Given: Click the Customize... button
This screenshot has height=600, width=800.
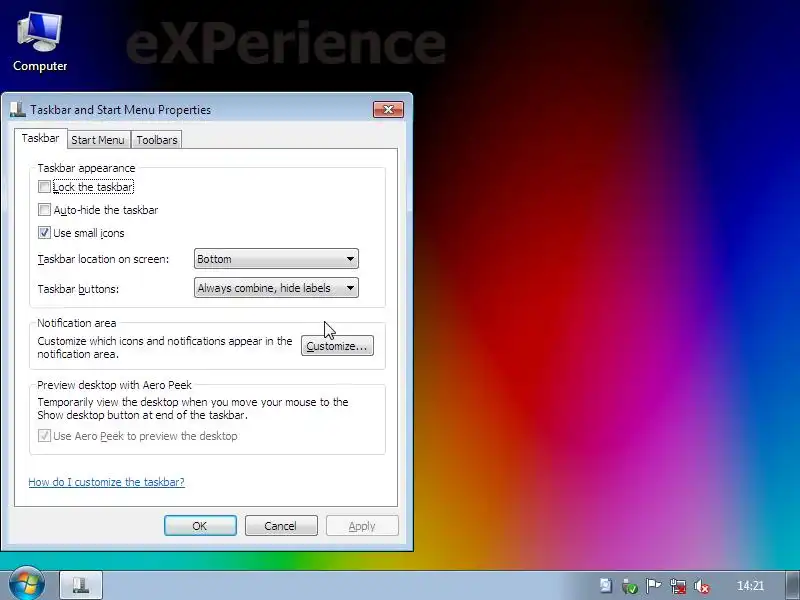Looking at the screenshot, I should 337,346.
